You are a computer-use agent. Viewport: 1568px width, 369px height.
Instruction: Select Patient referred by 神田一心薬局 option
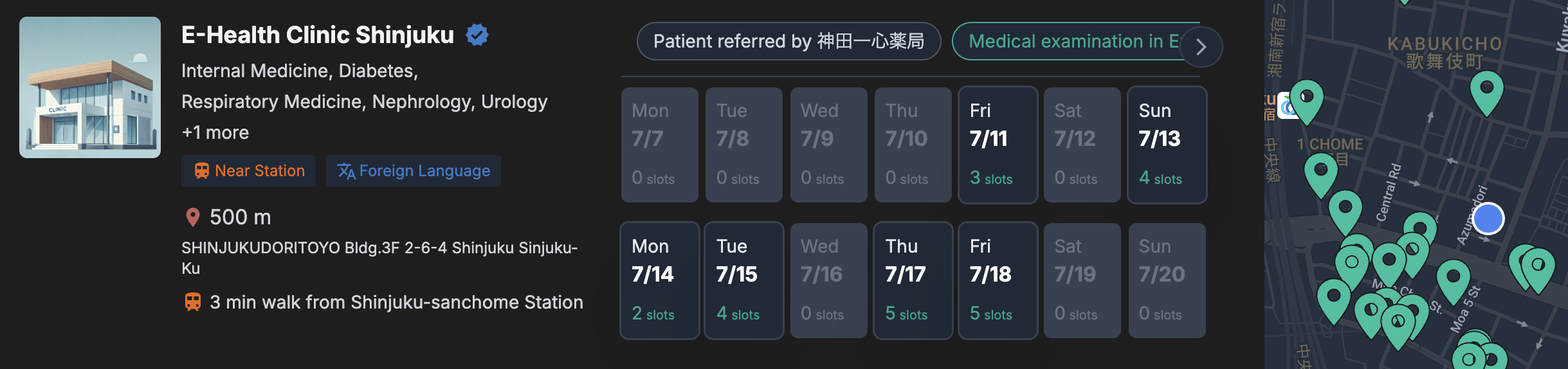click(789, 41)
